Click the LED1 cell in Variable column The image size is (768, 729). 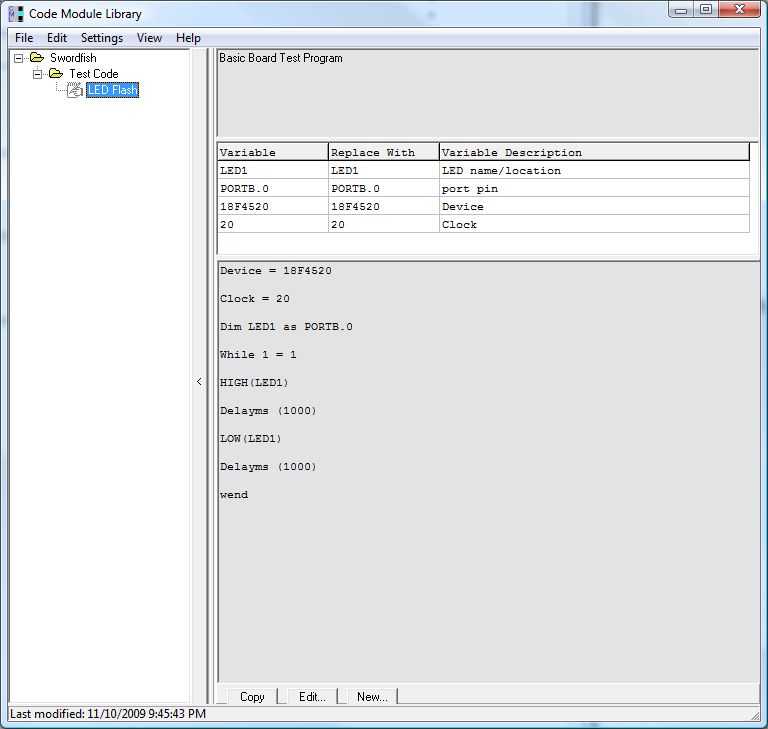273,170
